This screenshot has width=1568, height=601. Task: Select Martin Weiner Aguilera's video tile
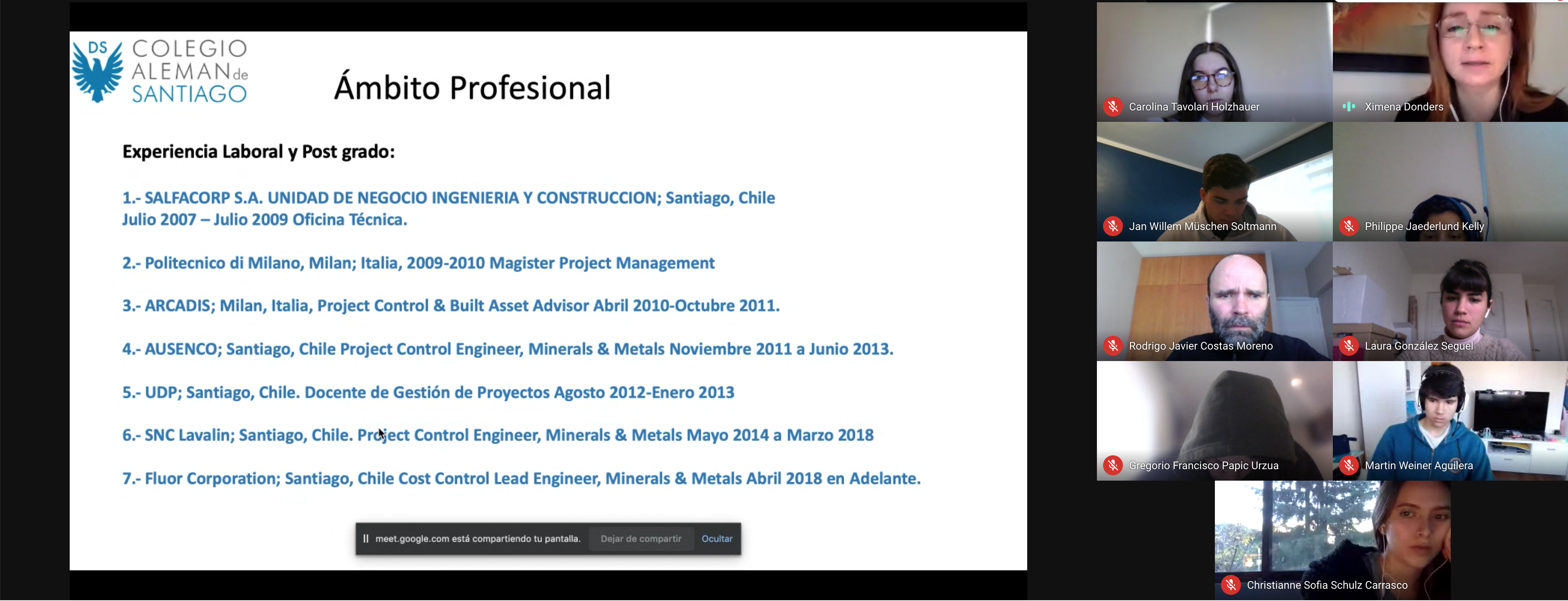pos(1450,421)
